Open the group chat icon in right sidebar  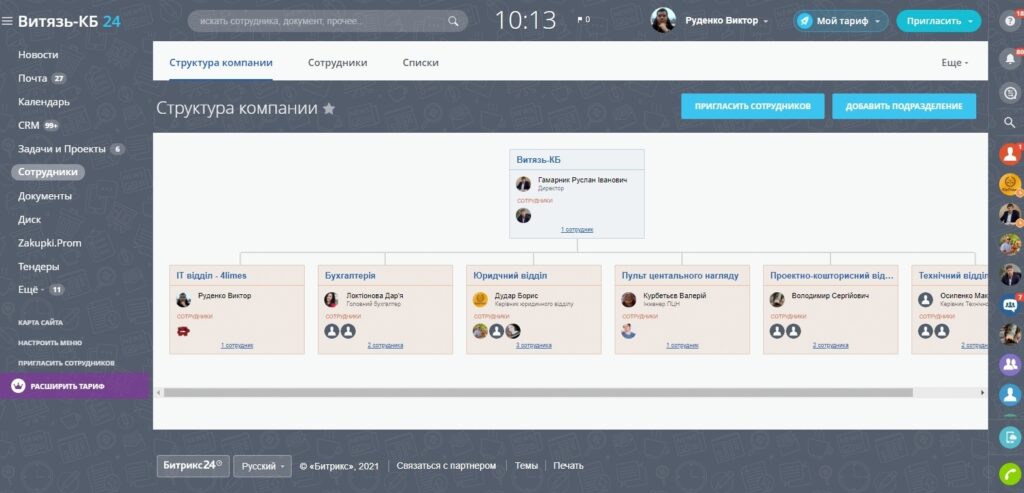click(x=1010, y=304)
